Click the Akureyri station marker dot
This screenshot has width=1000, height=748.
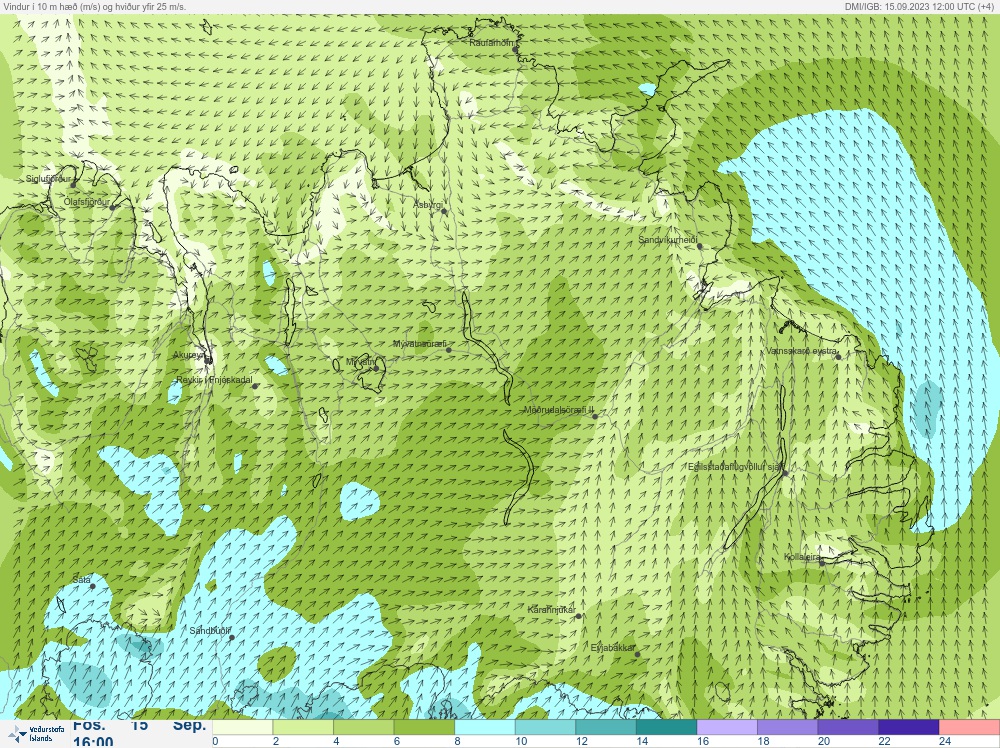coord(208,361)
